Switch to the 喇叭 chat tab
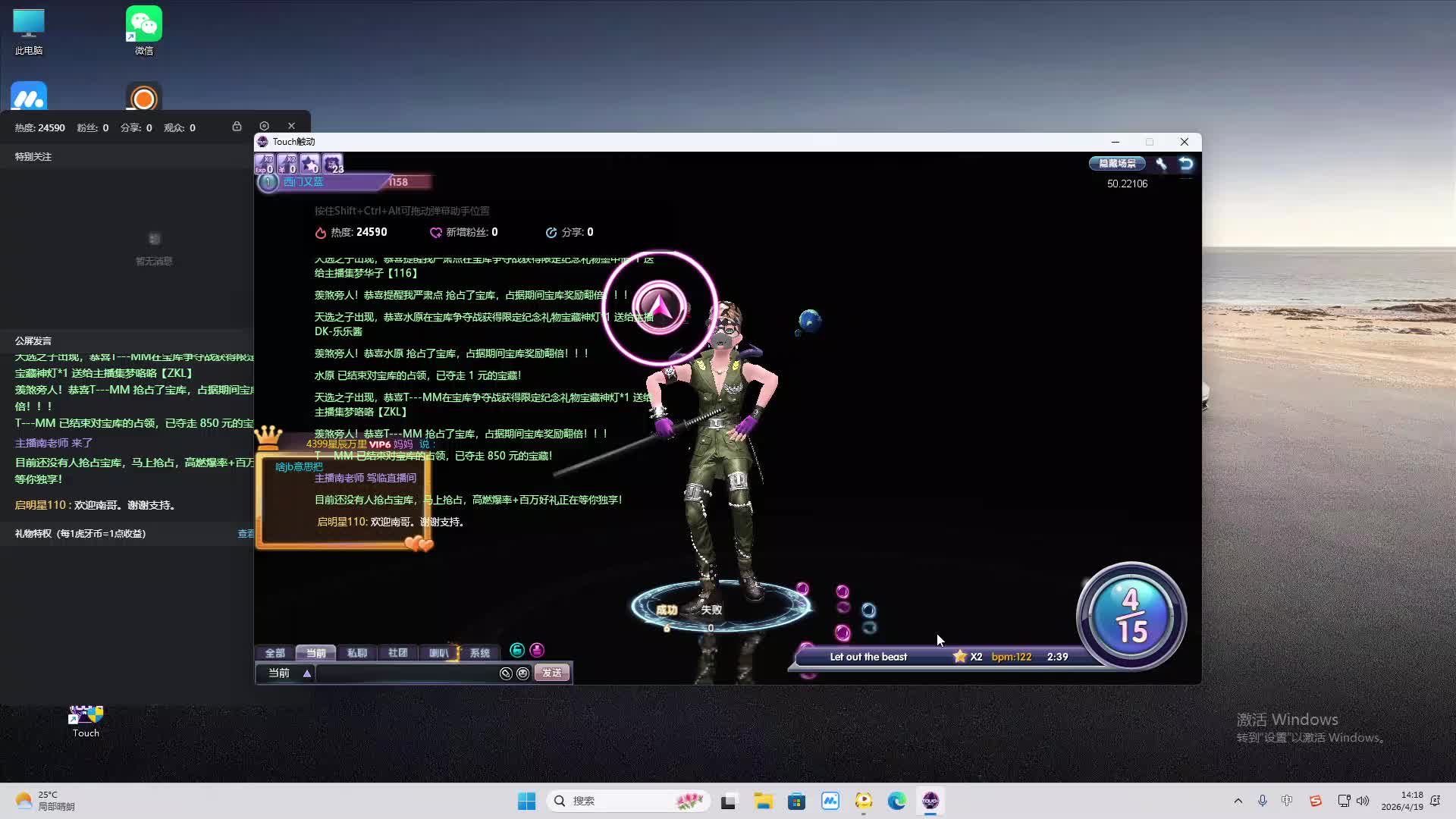Screen dimensions: 1456x819 (438, 653)
